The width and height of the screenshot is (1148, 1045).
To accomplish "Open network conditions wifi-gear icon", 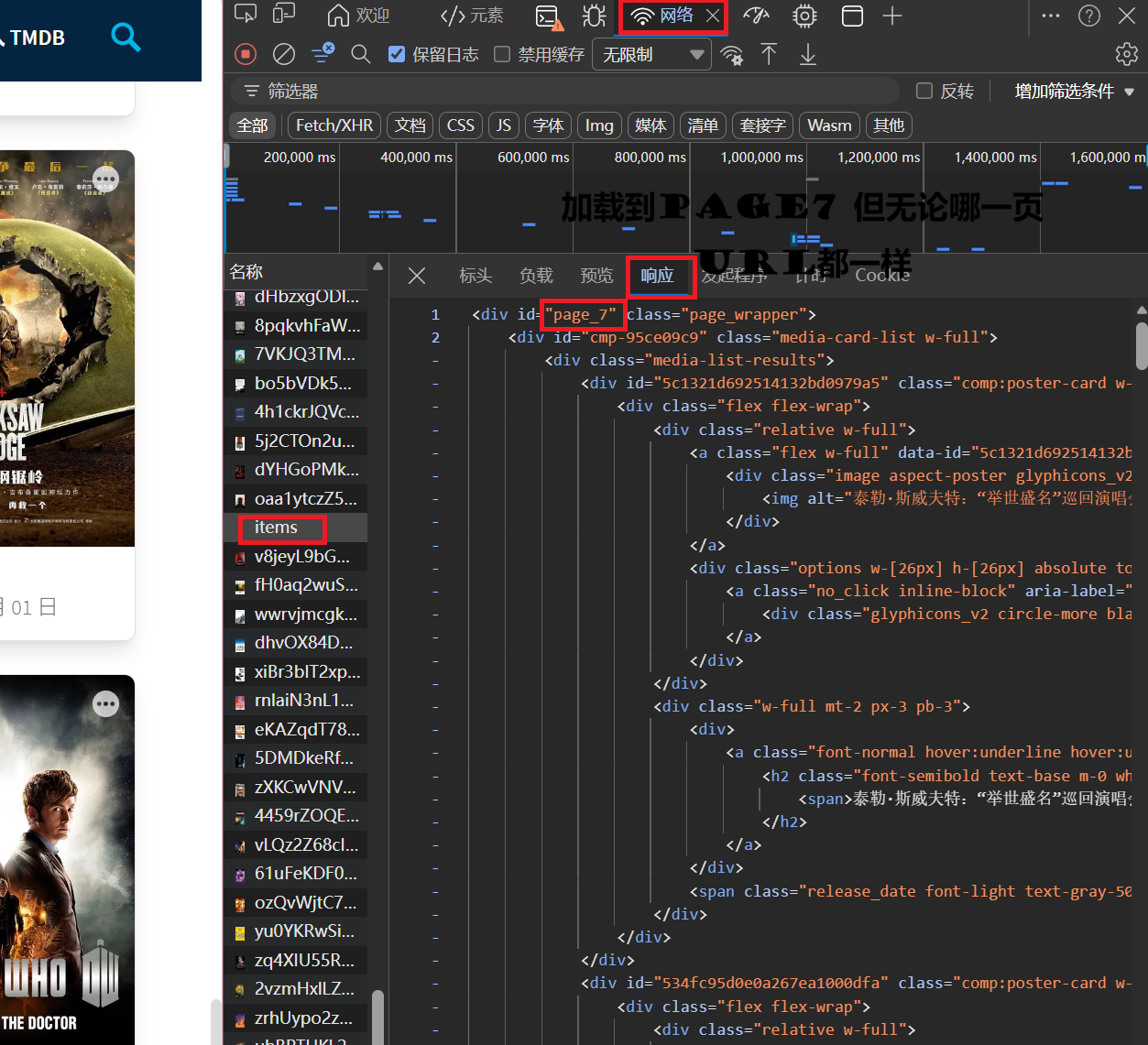I will point(731,55).
